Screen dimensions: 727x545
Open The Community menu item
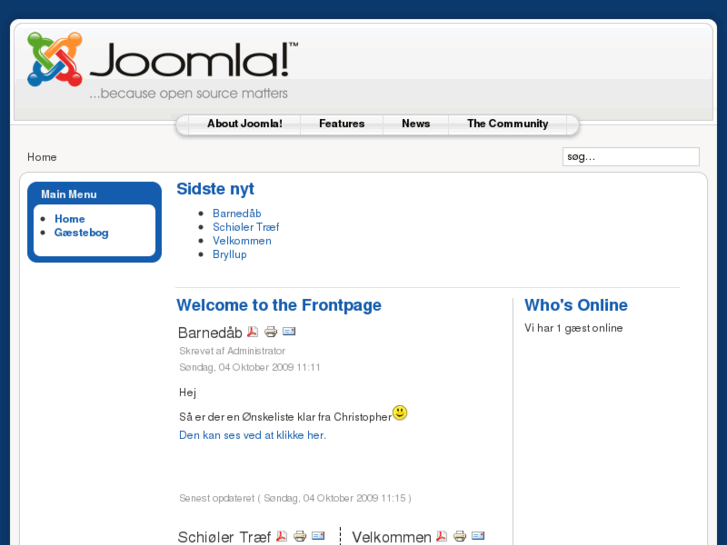508,124
